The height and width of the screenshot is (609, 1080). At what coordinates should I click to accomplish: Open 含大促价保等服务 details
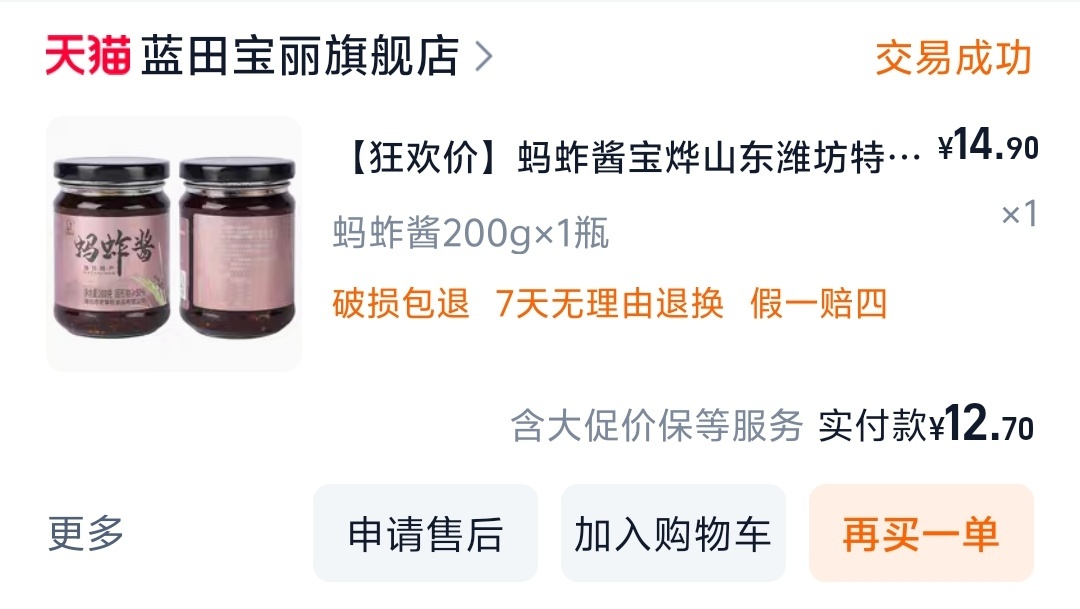(x=656, y=425)
